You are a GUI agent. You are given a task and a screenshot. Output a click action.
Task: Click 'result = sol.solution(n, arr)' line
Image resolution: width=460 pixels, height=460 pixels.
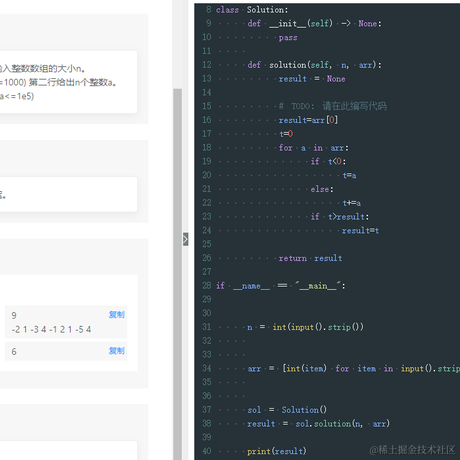click(x=318, y=424)
